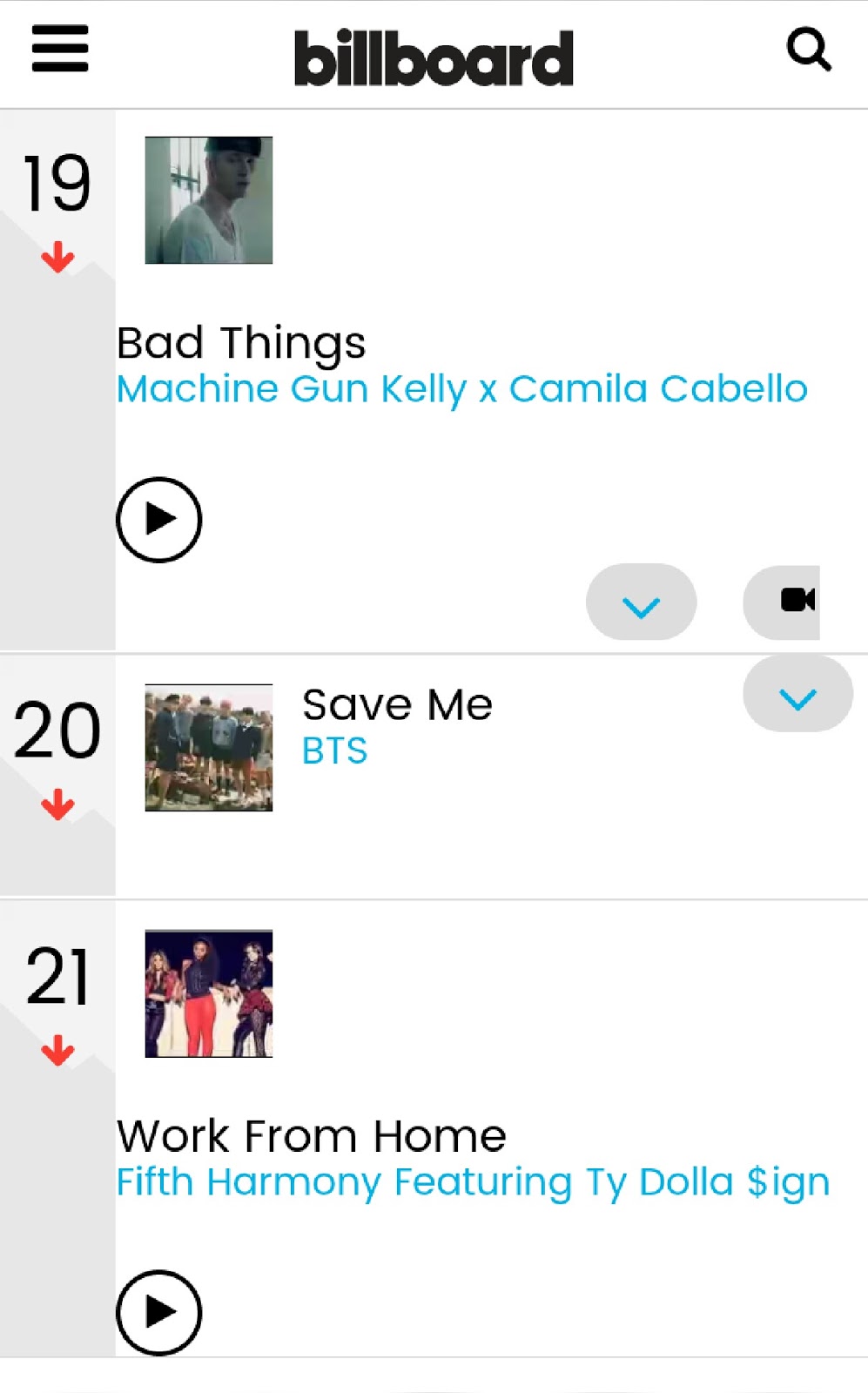The image size is (868, 1393).
Task: Click the search icon
Action: tap(810, 50)
